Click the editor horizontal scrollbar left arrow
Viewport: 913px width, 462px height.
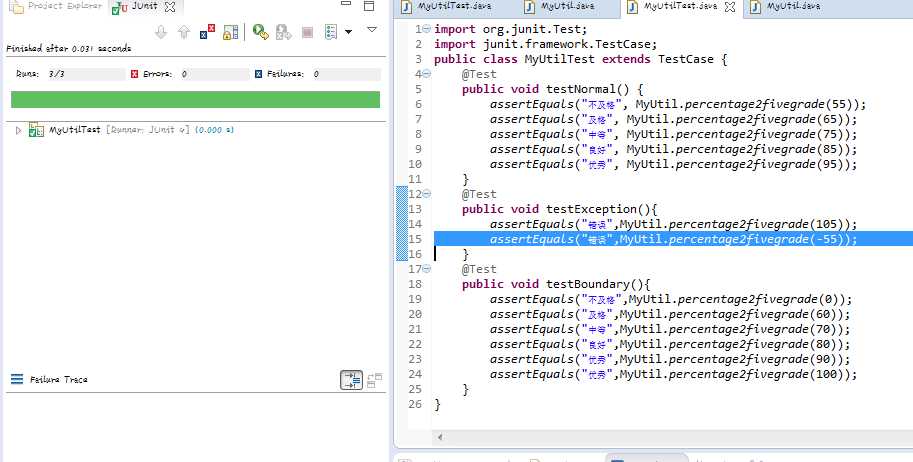click(440, 437)
